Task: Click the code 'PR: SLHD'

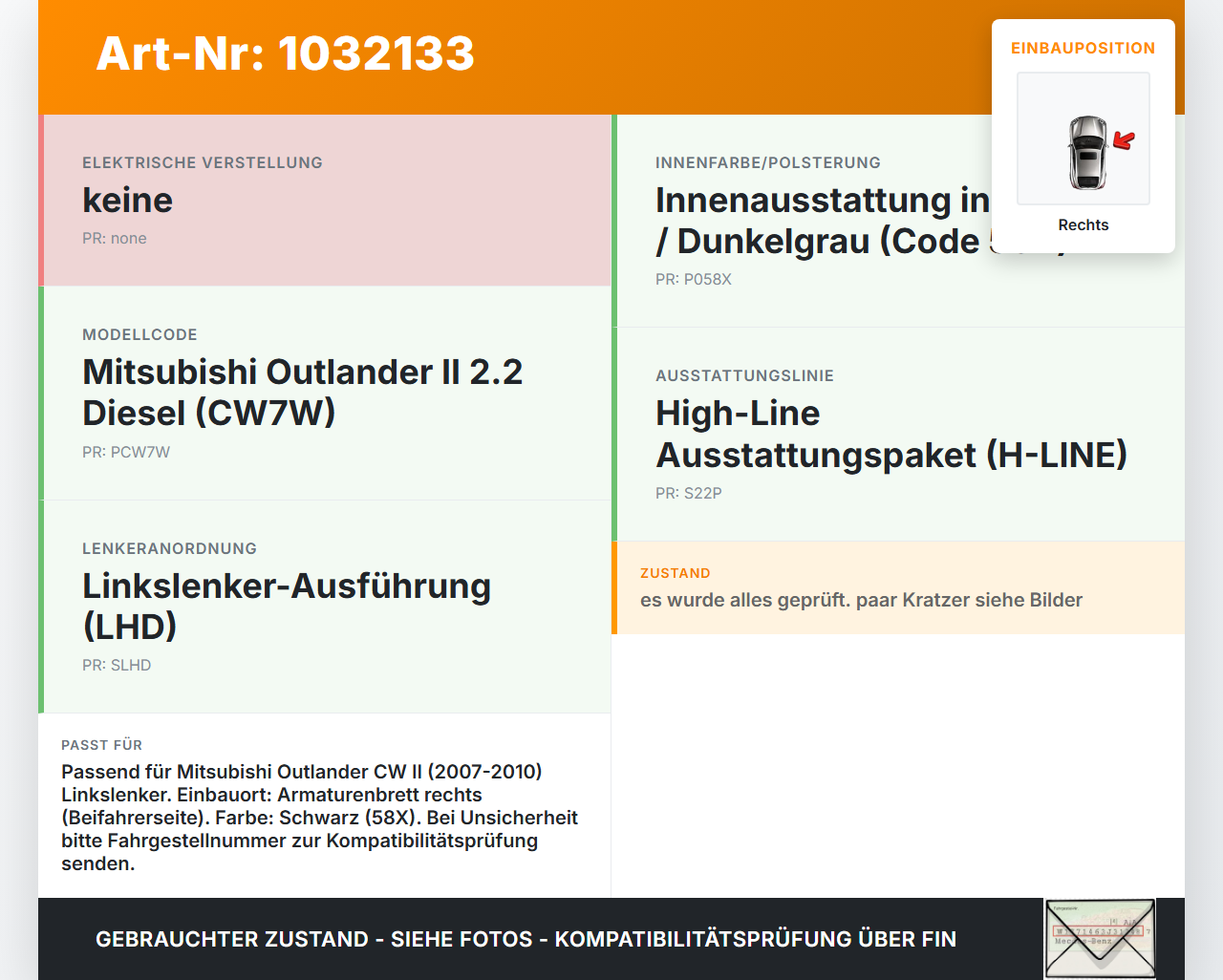Action: [x=117, y=665]
